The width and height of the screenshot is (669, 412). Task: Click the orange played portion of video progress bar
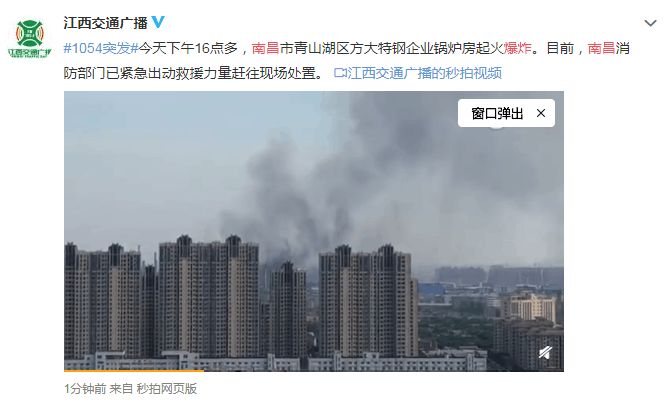point(134,371)
